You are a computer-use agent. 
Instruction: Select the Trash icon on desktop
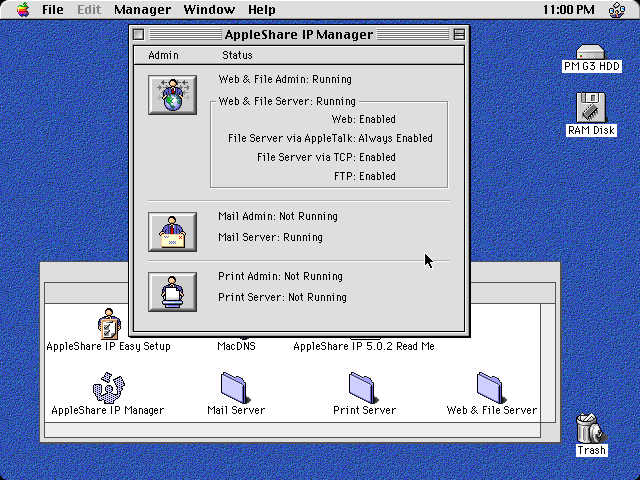click(591, 429)
